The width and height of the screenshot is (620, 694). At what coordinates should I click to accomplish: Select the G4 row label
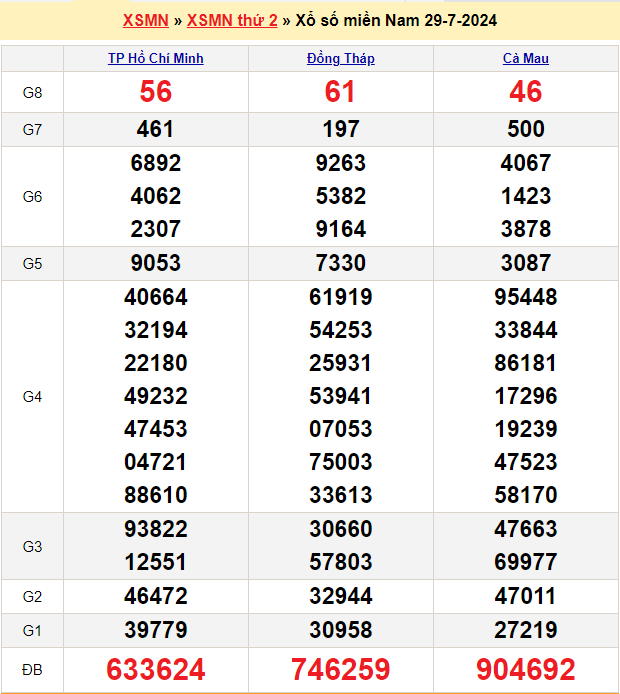32,396
